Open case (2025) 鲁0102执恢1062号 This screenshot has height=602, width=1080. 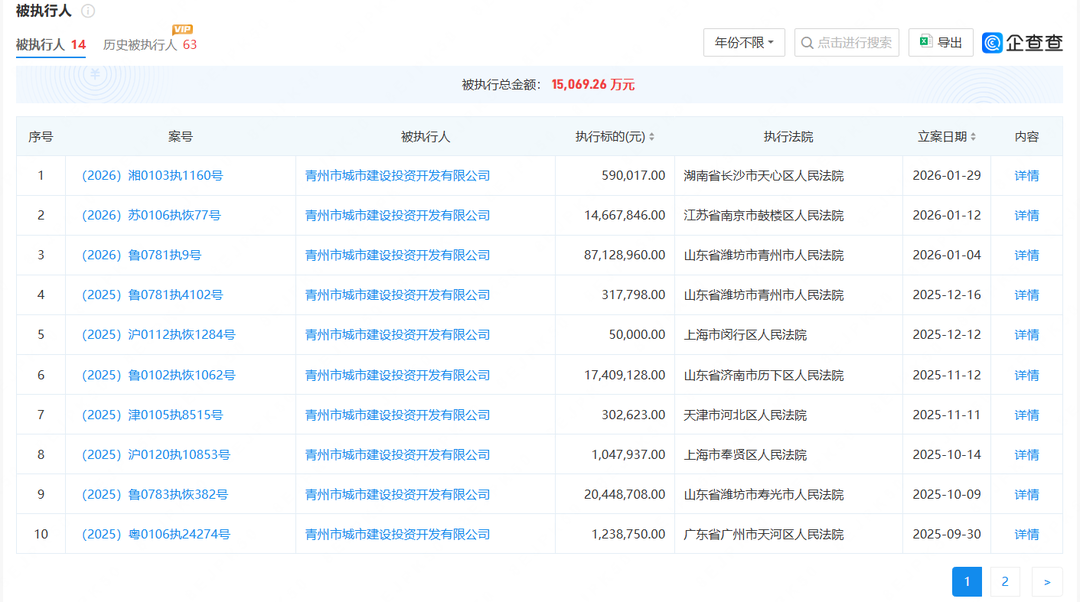pyautogui.click(x=158, y=375)
